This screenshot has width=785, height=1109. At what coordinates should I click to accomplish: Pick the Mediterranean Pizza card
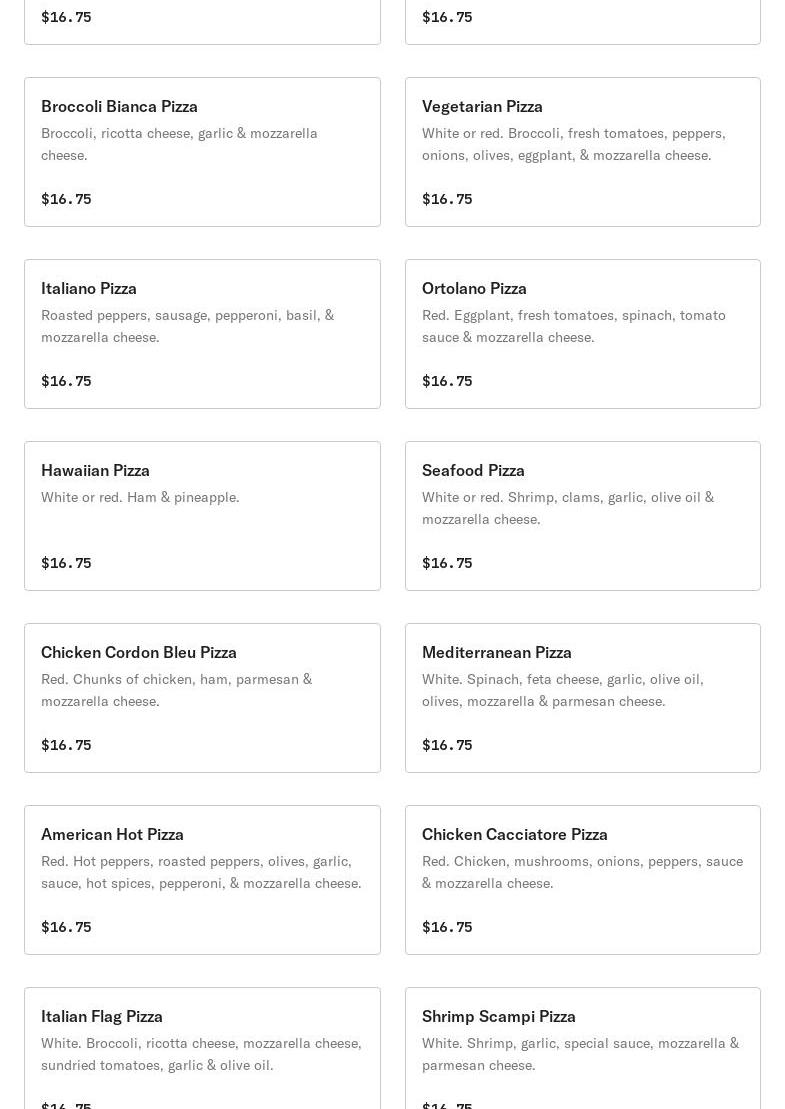(497, 652)
